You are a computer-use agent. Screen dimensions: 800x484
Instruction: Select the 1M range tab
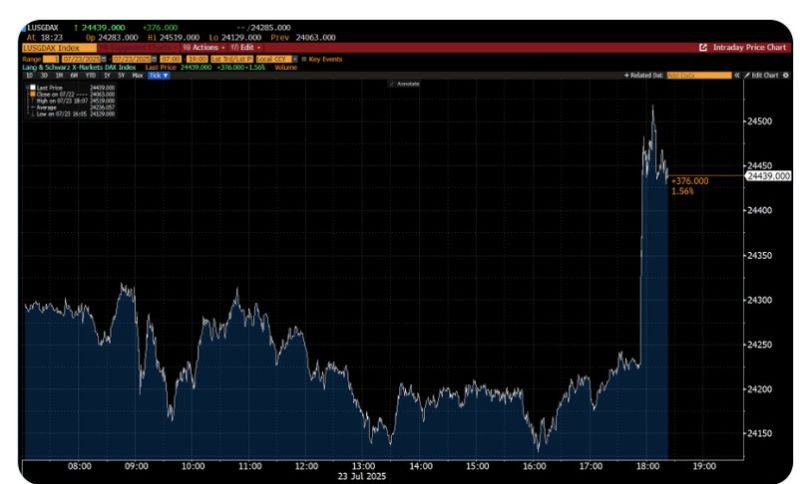[59, 75]
